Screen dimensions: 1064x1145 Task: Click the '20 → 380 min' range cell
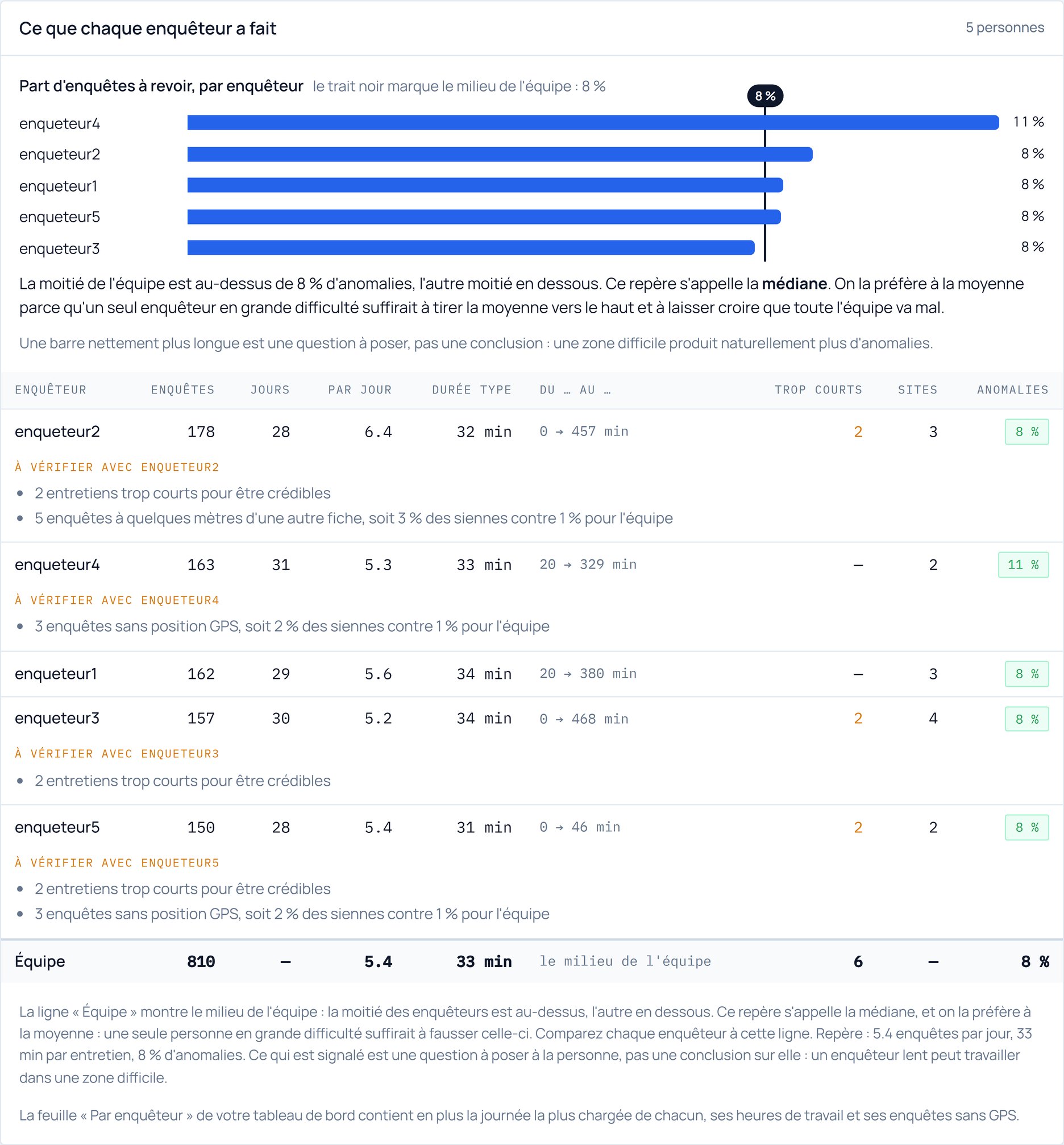coord(588,674)
